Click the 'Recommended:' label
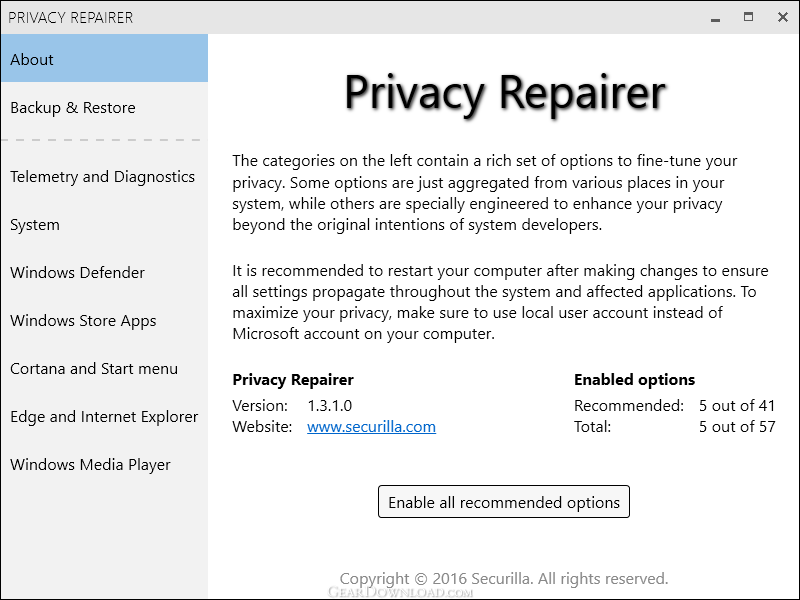The height and width of the screenshot is (600, 800). coord(629,406)
